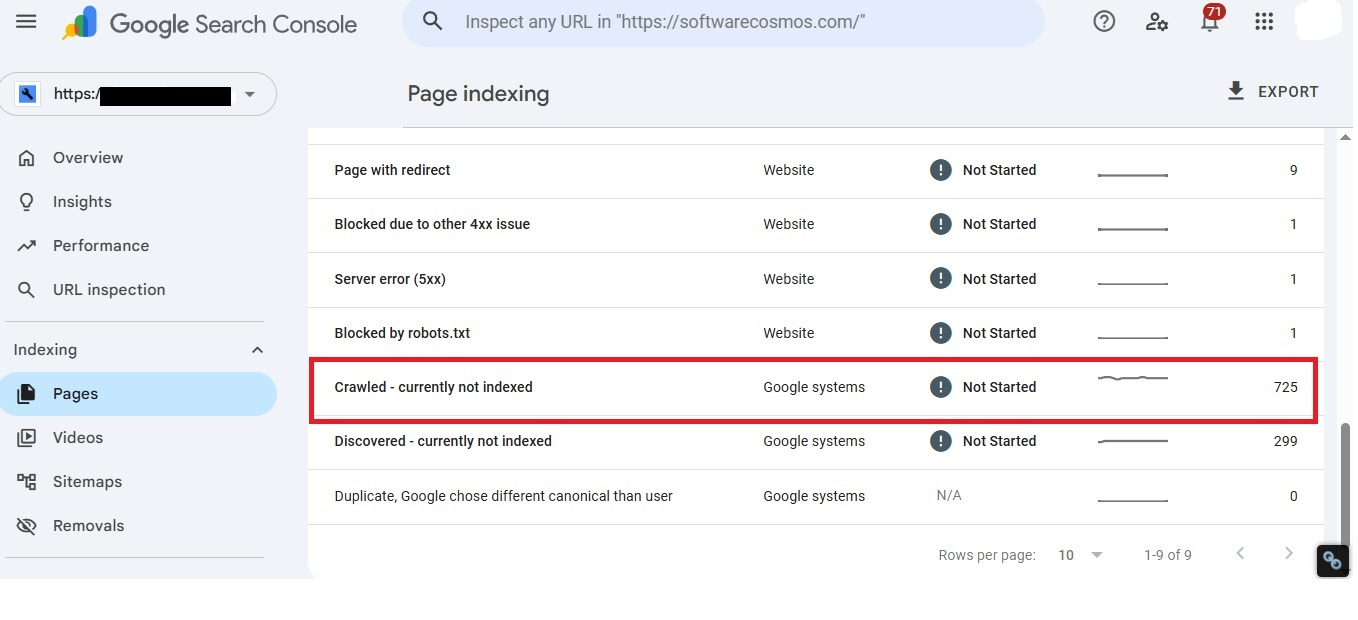
Task: Open Blocked by robots.txt row
Action: 815,333
